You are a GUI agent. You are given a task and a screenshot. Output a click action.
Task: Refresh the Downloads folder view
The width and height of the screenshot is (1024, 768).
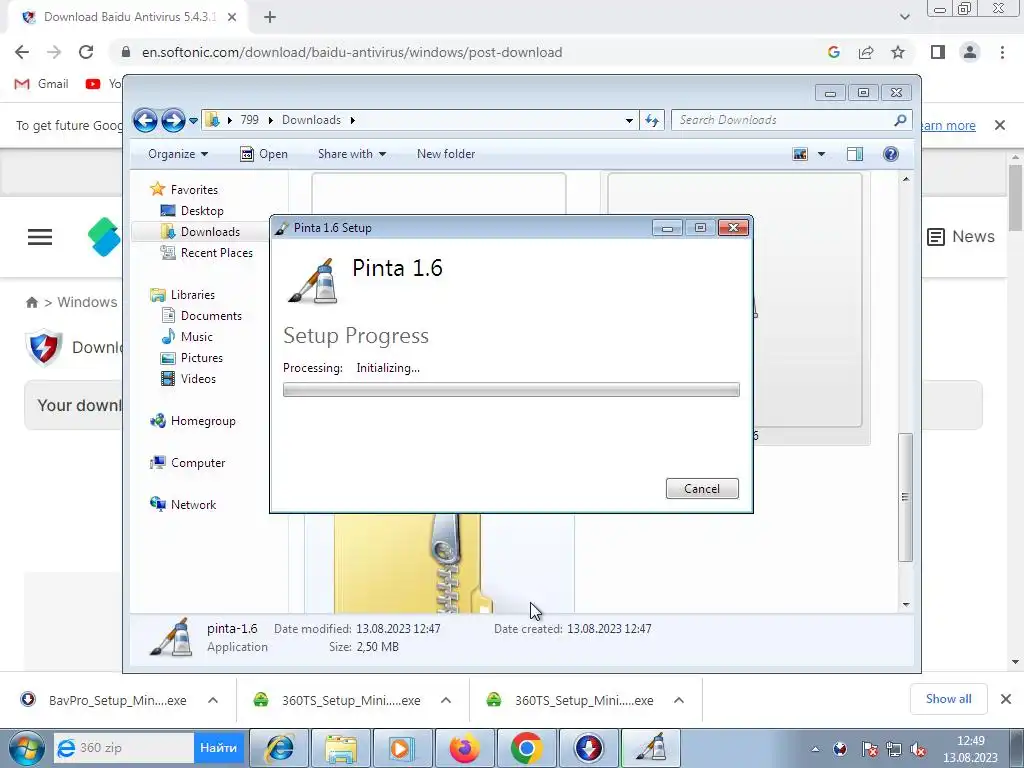652,120
